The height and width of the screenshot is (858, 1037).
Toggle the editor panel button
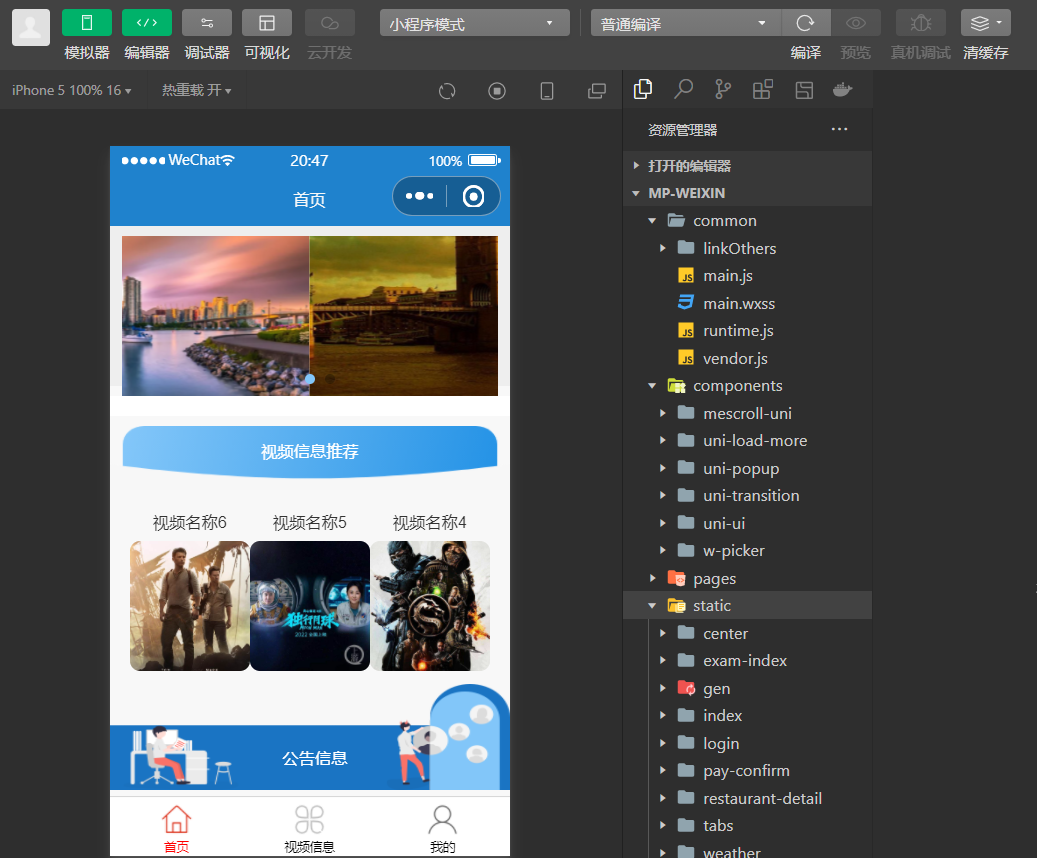(147, 23)
